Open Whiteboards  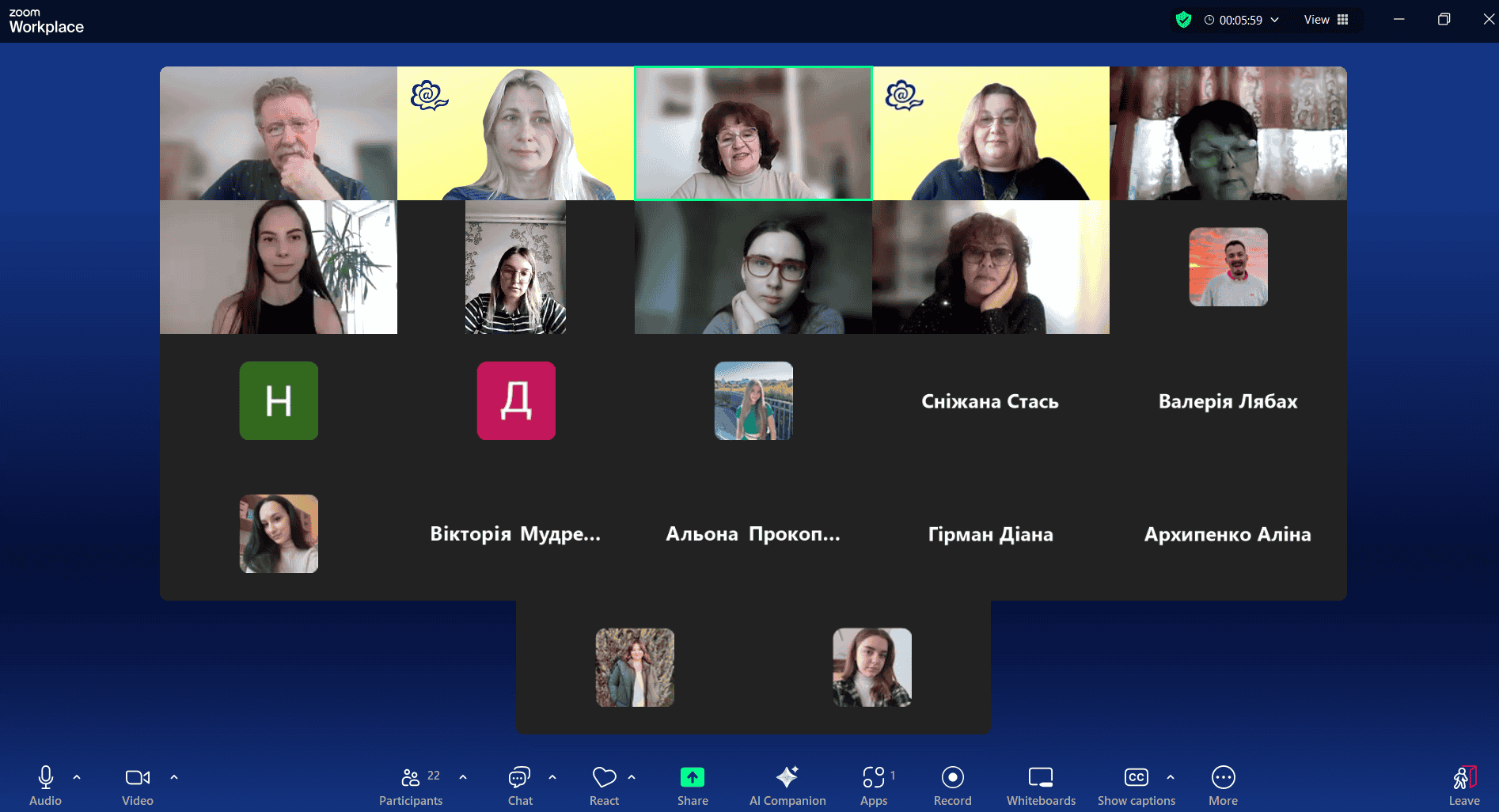coord(1041,785)
